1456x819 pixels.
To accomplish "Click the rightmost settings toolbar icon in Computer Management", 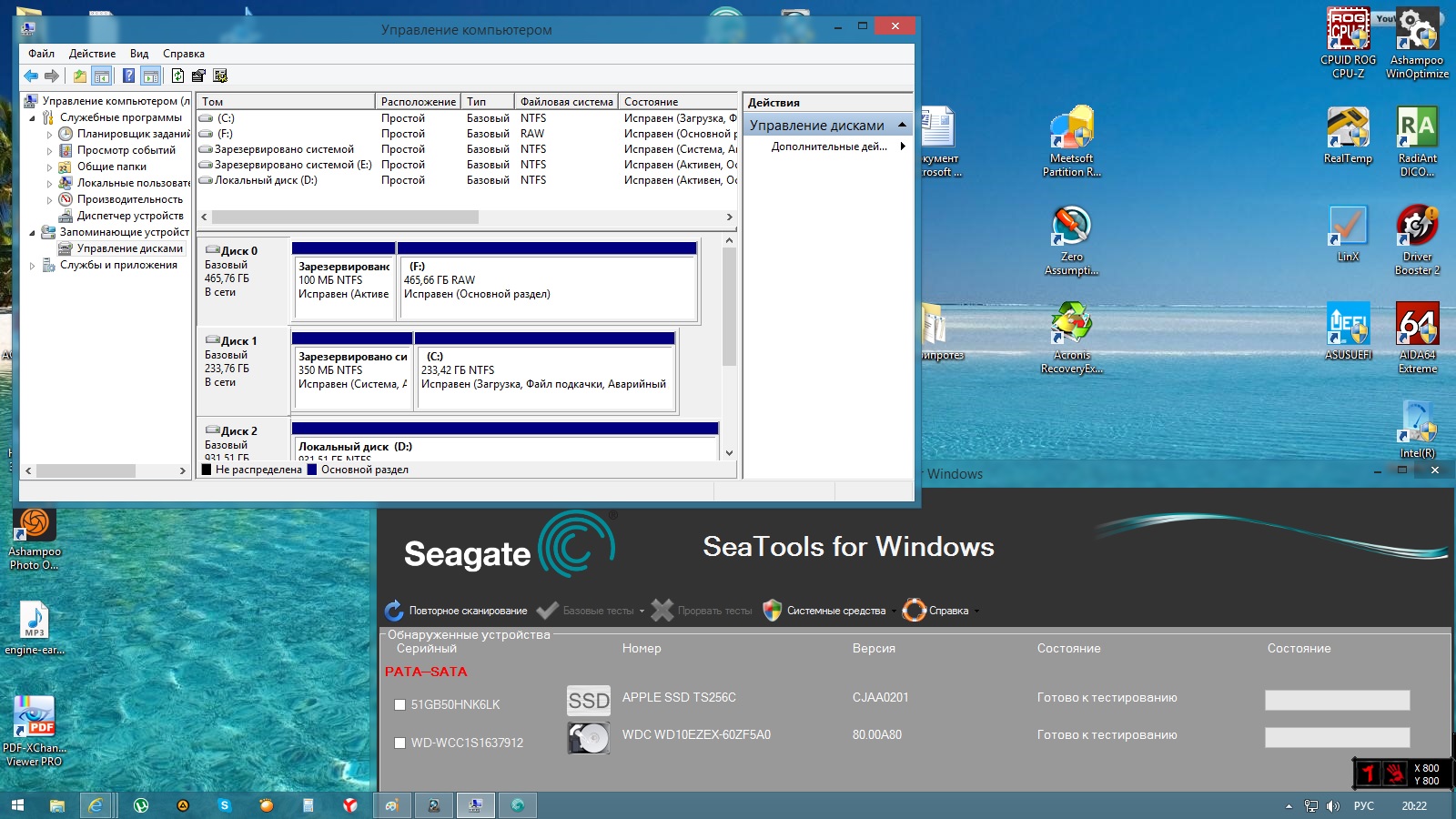I will point(220,76).
